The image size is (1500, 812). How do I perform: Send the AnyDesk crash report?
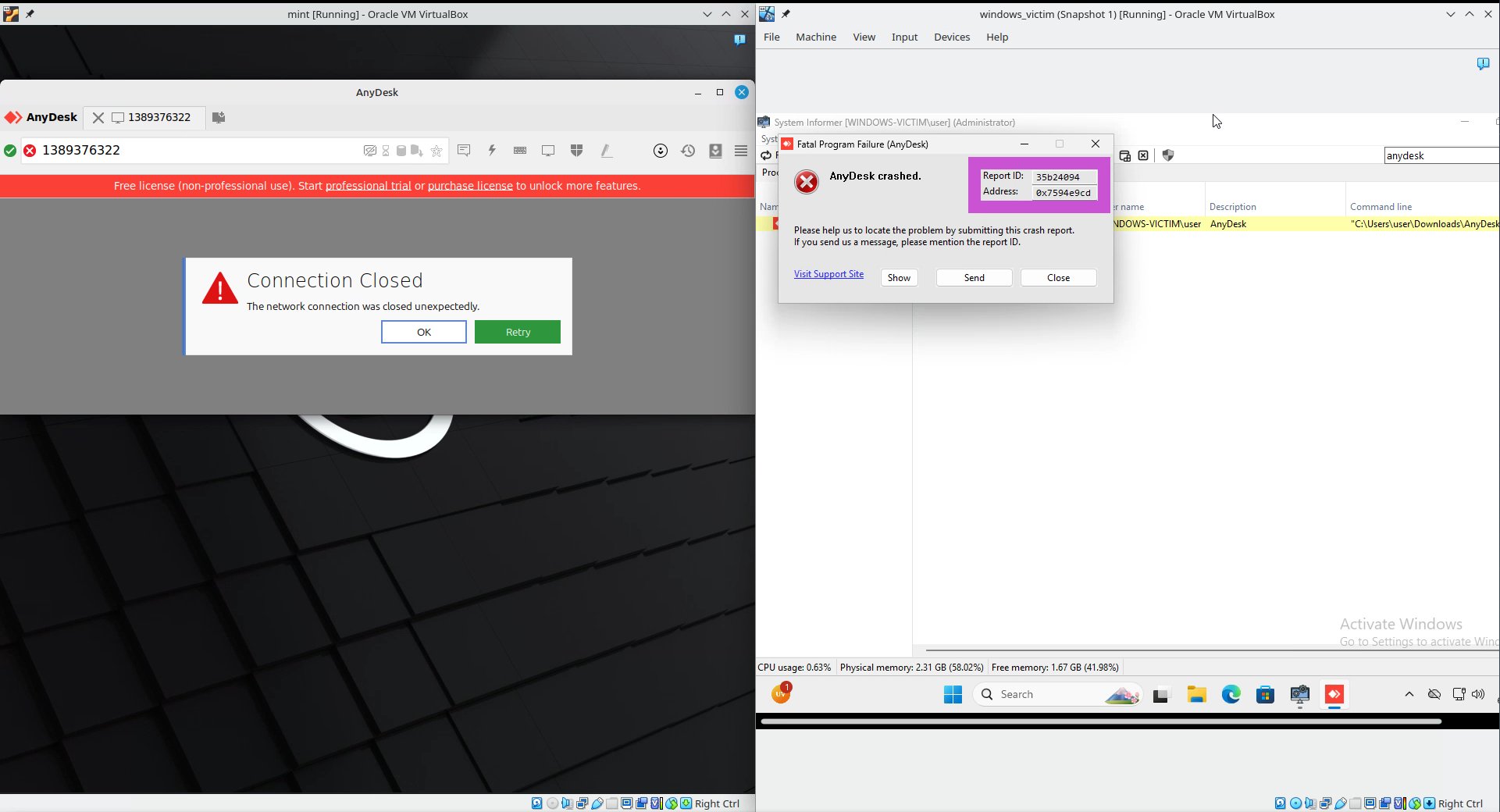(x=974, y=278)
